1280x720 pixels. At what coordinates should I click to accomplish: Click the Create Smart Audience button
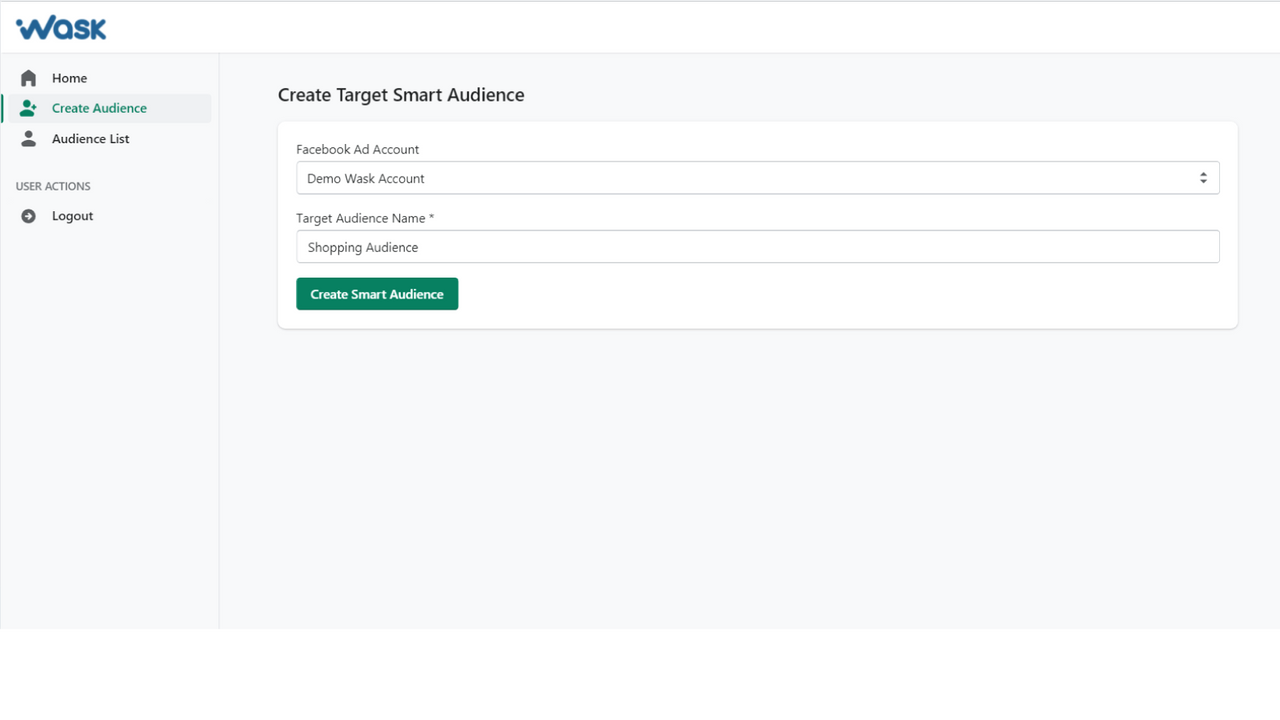[377, 294]
